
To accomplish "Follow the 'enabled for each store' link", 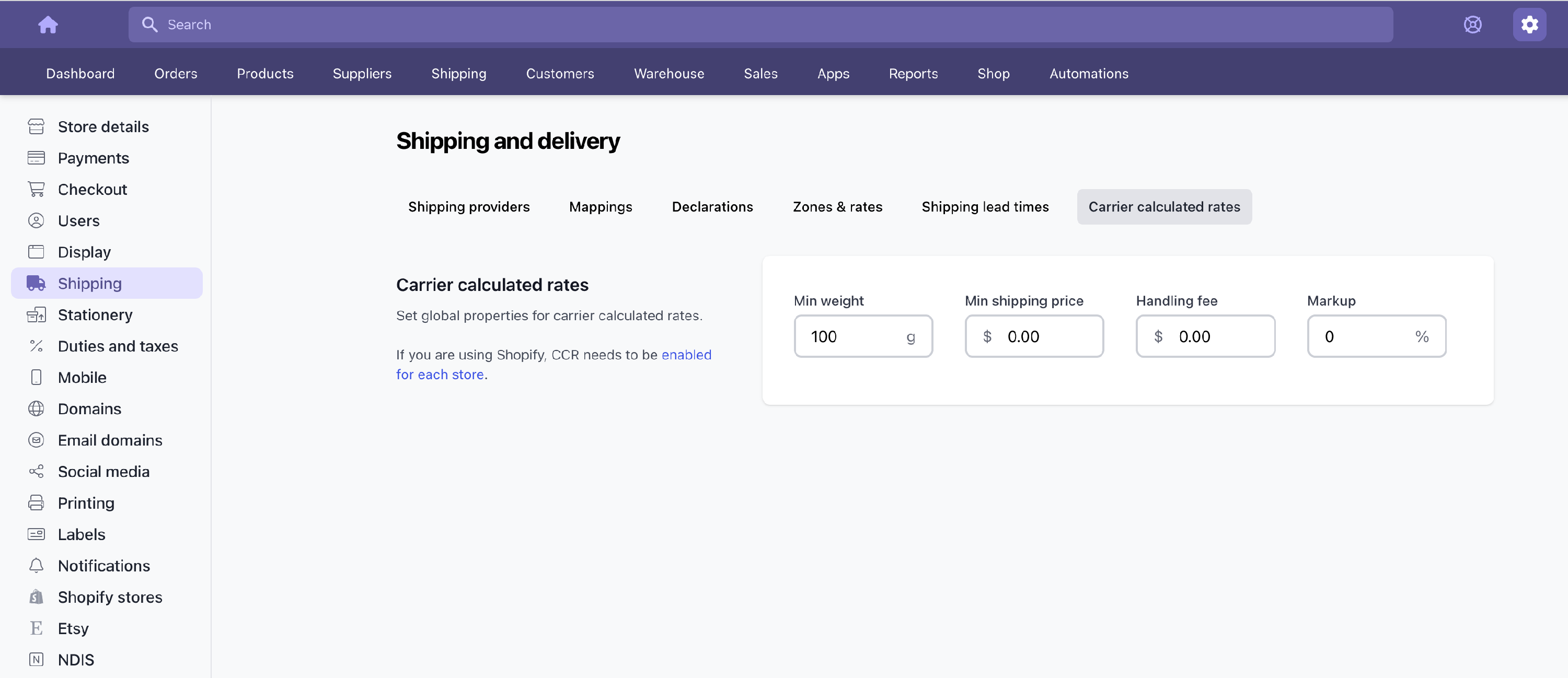I will pyautogui.click(x=685, y=355).
